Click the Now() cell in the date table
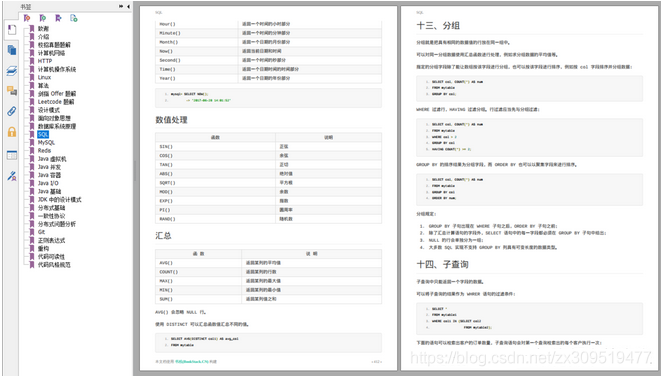The width and height of the screenshot is (661, 376). point(196,51)
